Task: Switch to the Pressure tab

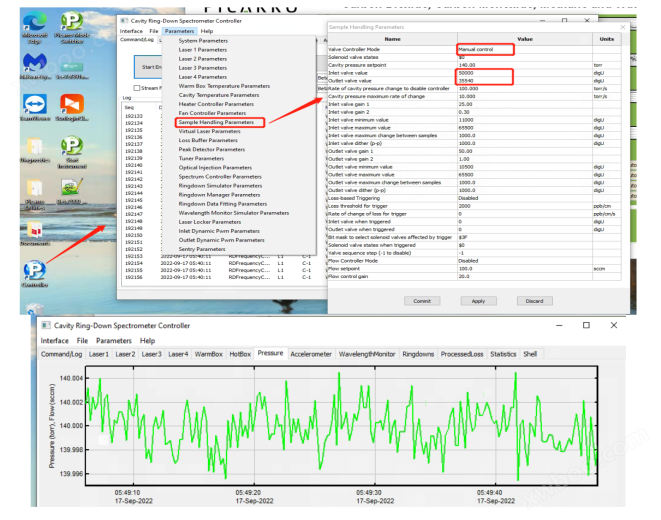Action: click(x=270, y=353)
